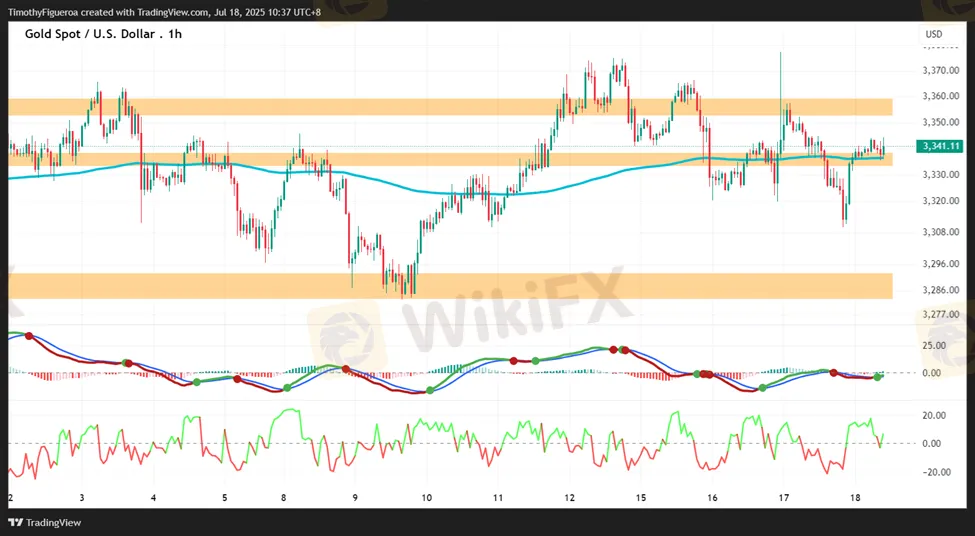
Task: Select the 3,320.00 price axis label
Action: pos(940,201)
